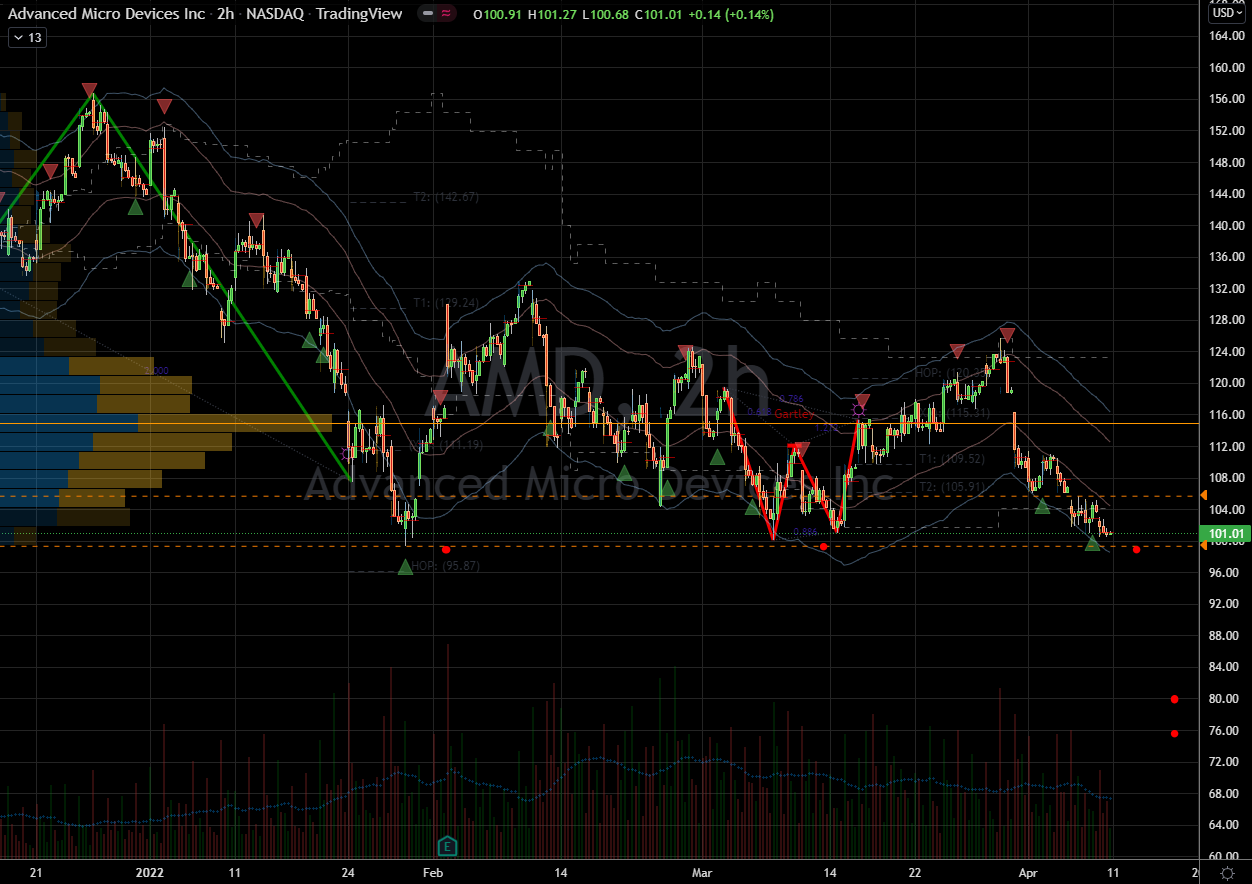Screen dimensions: 1252x884
Task: Click the pink wave icon in header pill
Action: click(x=447, y=14)
